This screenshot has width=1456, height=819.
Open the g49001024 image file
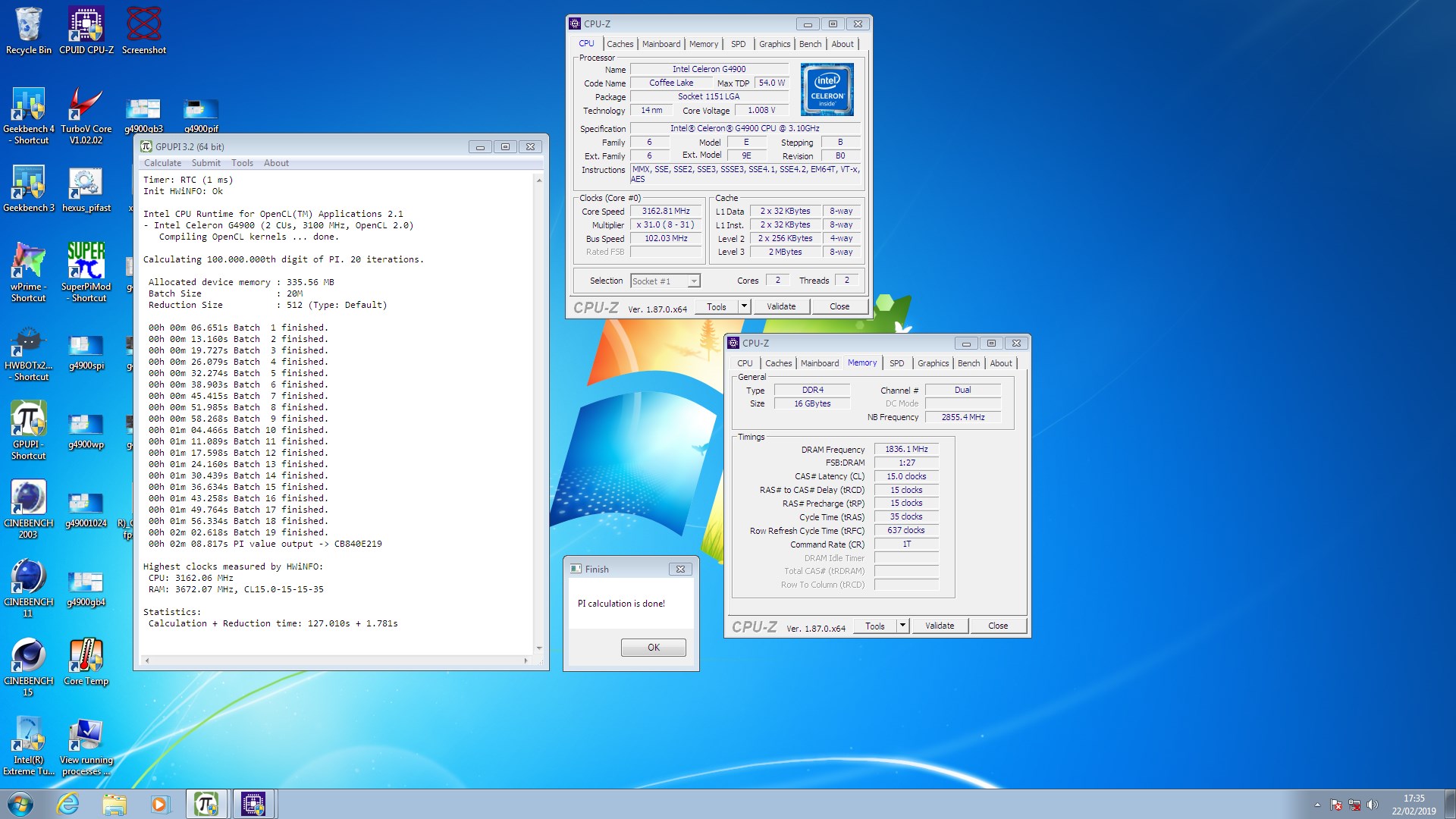click(x=86, y=510)
